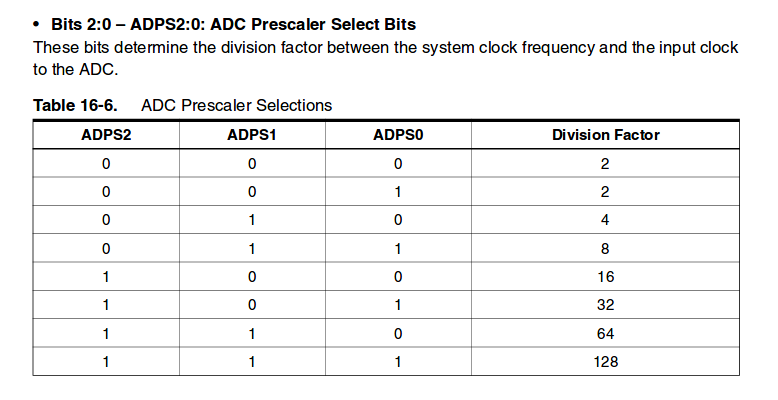
Task: Click the ADPS1 value in the 64 row
Action: (255, 333)
